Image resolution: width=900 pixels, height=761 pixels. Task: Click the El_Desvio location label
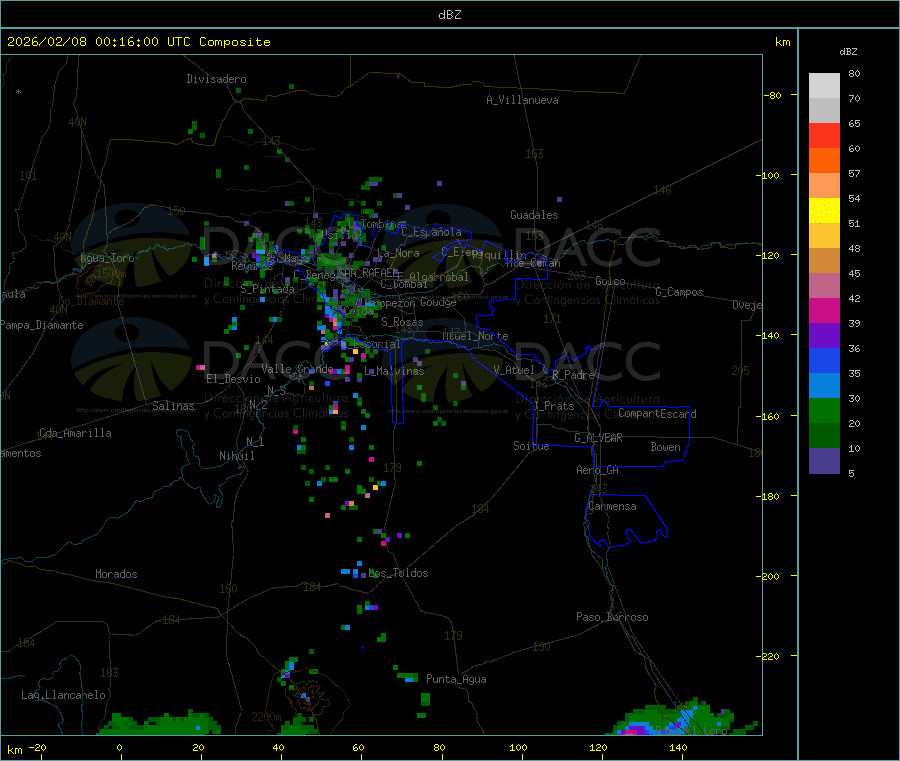pyautogui.click(x=234, y=379)
